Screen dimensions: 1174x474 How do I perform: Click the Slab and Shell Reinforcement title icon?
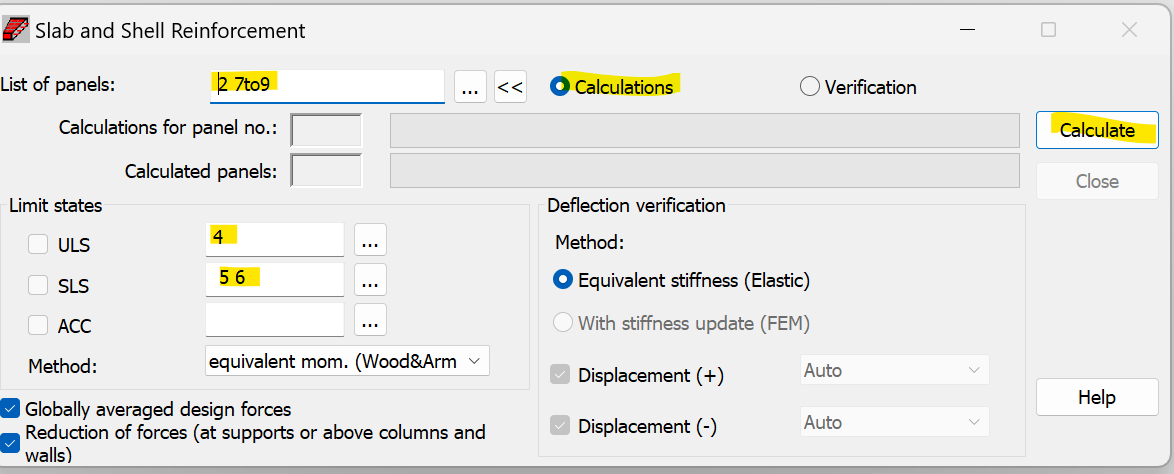click(17, 30)
